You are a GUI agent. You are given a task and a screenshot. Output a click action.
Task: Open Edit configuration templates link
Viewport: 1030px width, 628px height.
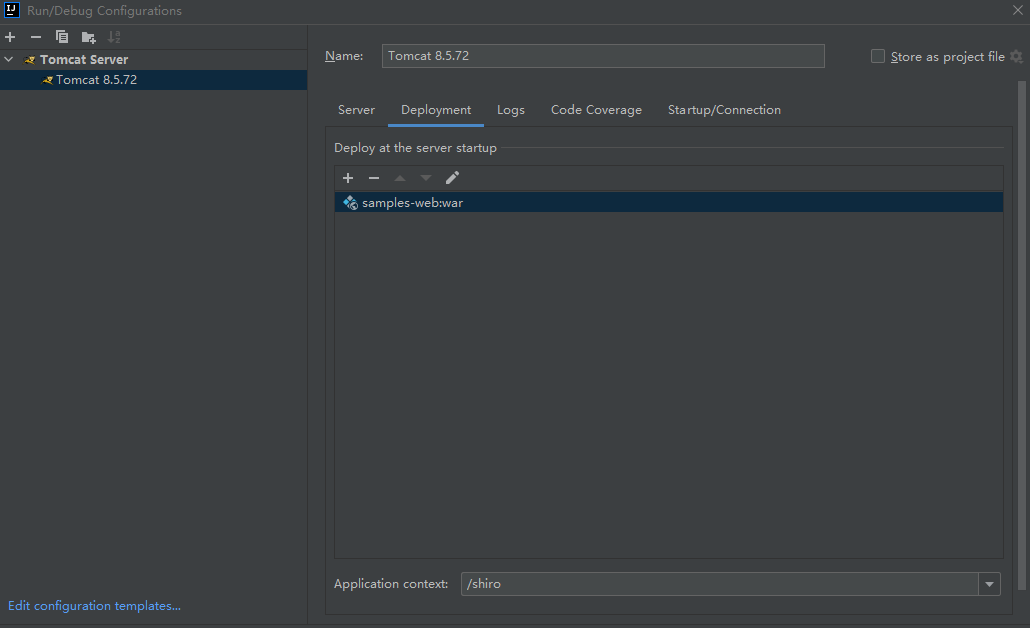[x=95, y=606]
